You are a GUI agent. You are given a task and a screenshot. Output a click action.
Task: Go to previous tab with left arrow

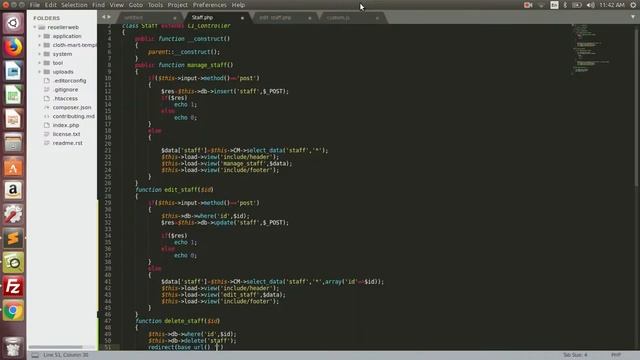click(x=104, y=17)
